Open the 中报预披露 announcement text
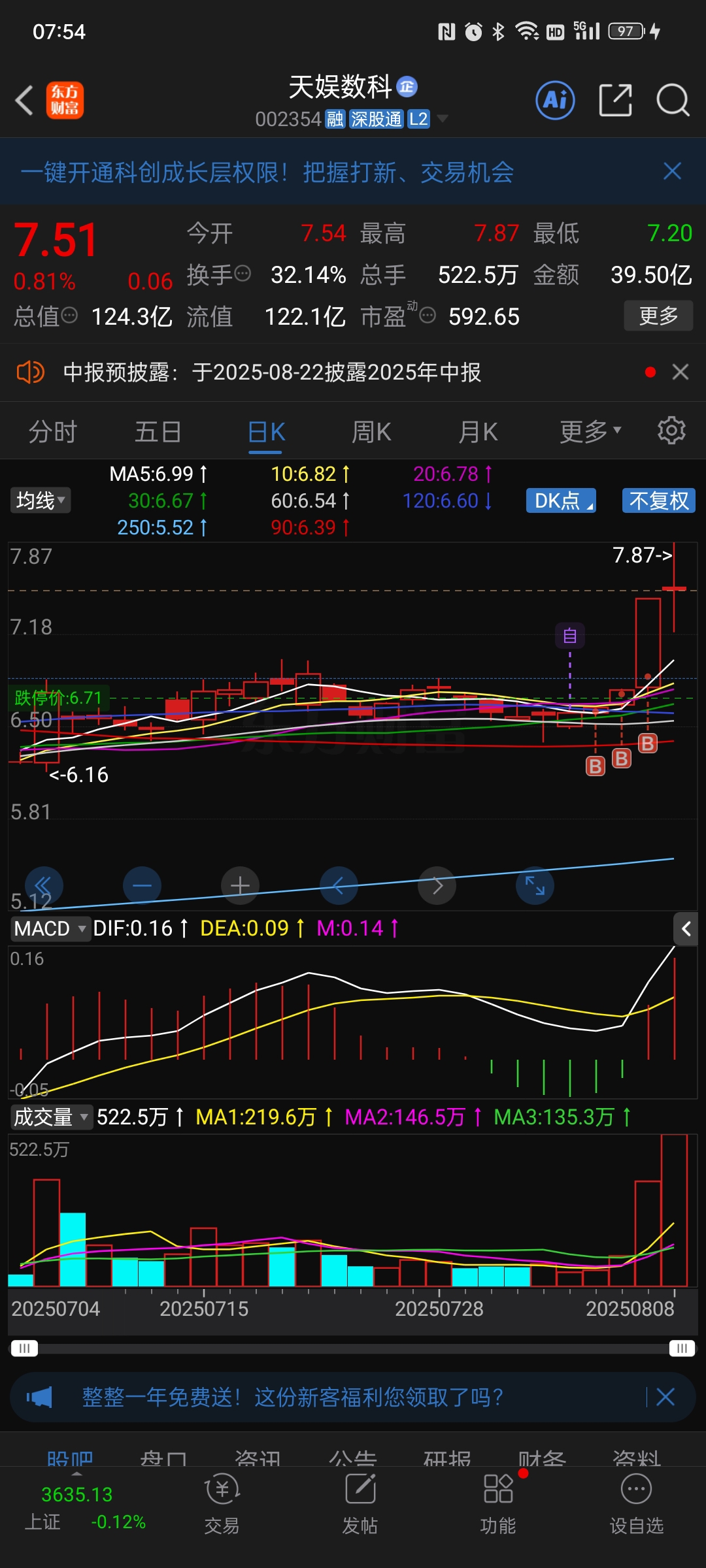Screen dimensions: 706x1568 tap(272, 372)
